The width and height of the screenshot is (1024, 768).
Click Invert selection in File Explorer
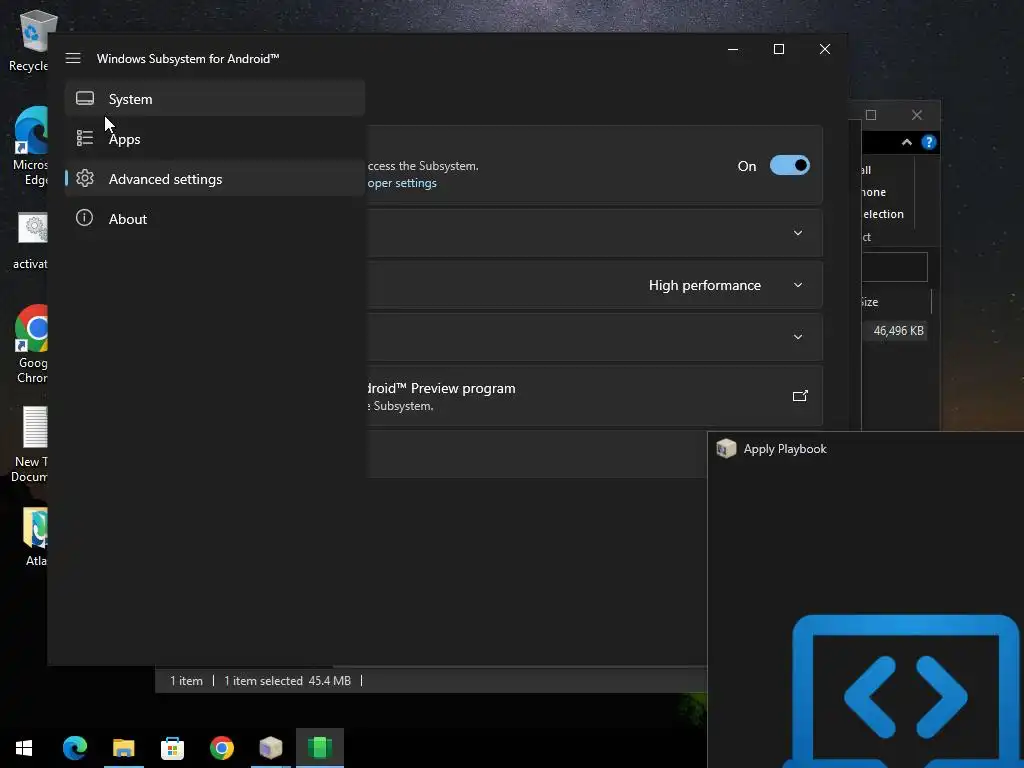tap(883, 214)
